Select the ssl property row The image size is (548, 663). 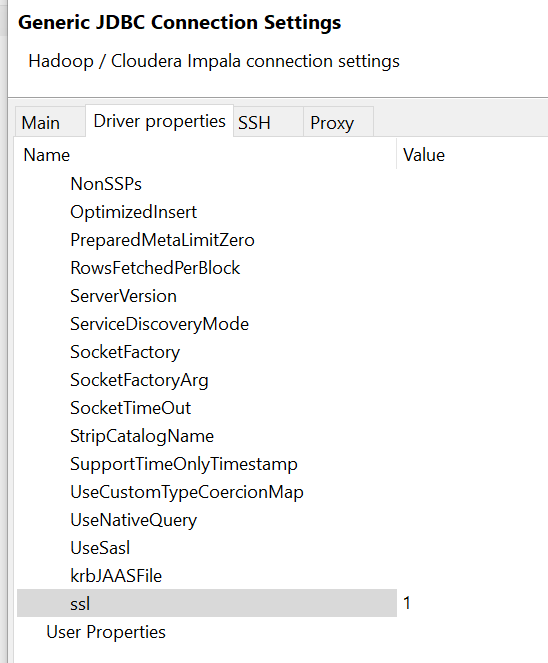pyautogui.click(x=207, y=603)
